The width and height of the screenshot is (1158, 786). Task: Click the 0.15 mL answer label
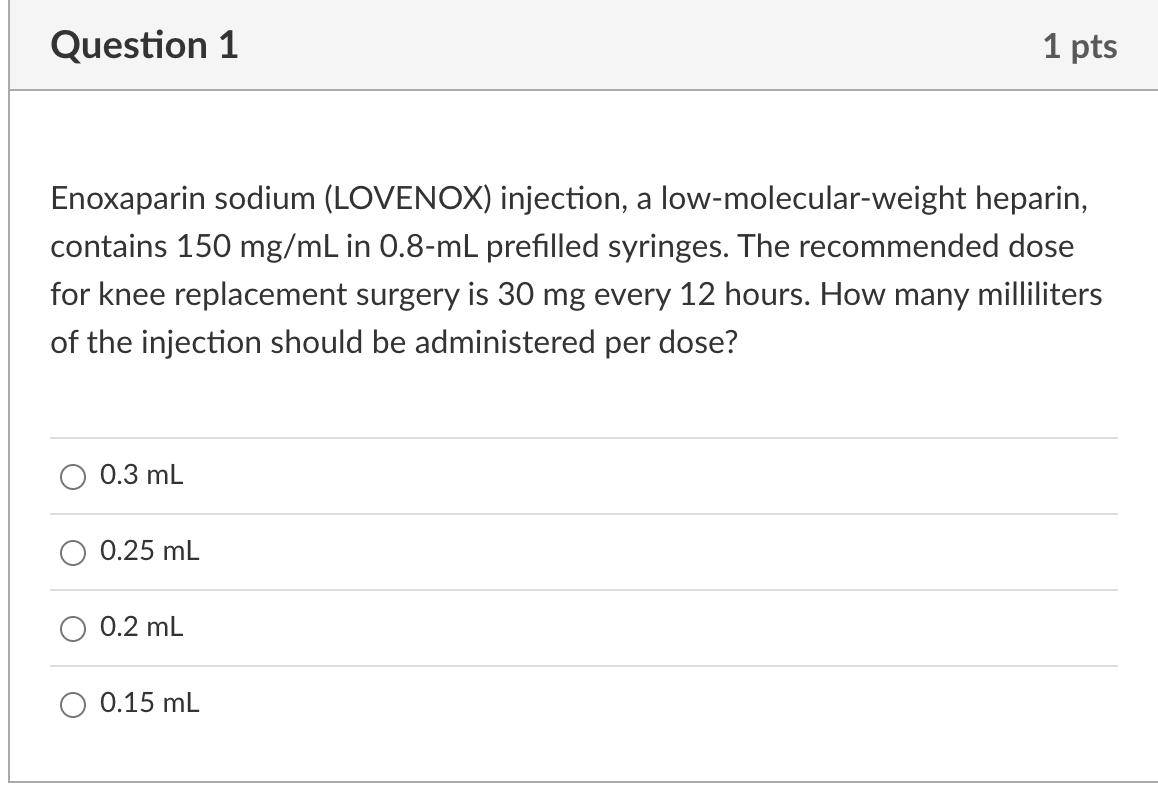(x=148, y=704)
